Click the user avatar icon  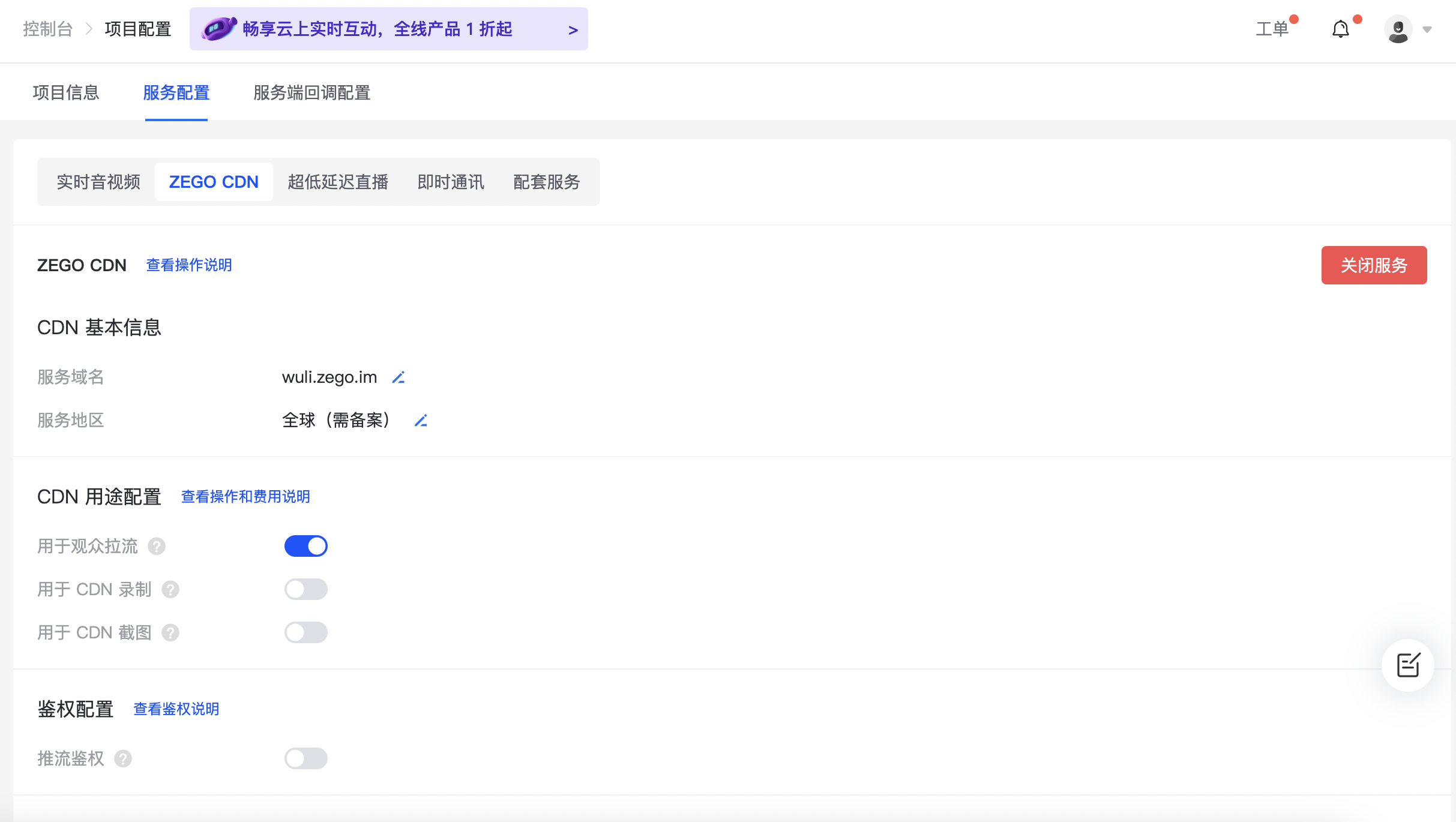click(x=1398, y=29)
